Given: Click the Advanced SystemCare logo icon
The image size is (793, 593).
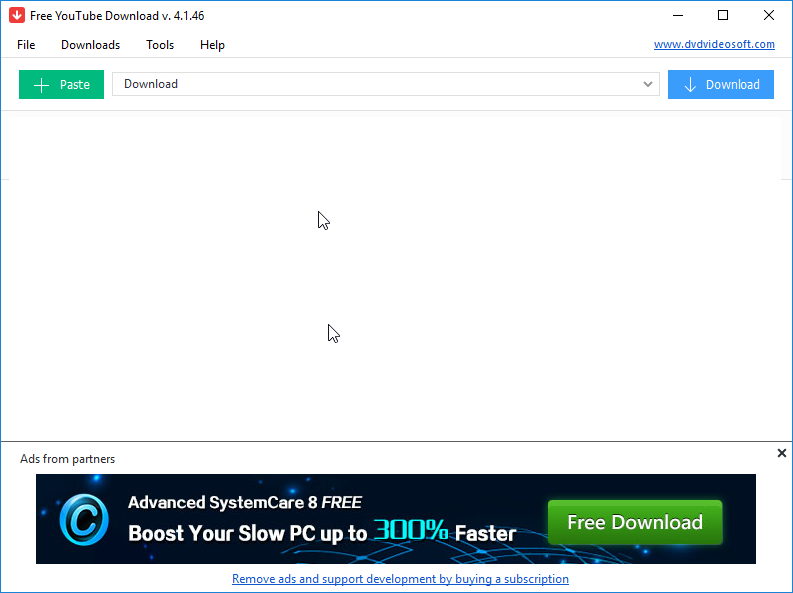Looking at the screenshot, I should 84,520.
